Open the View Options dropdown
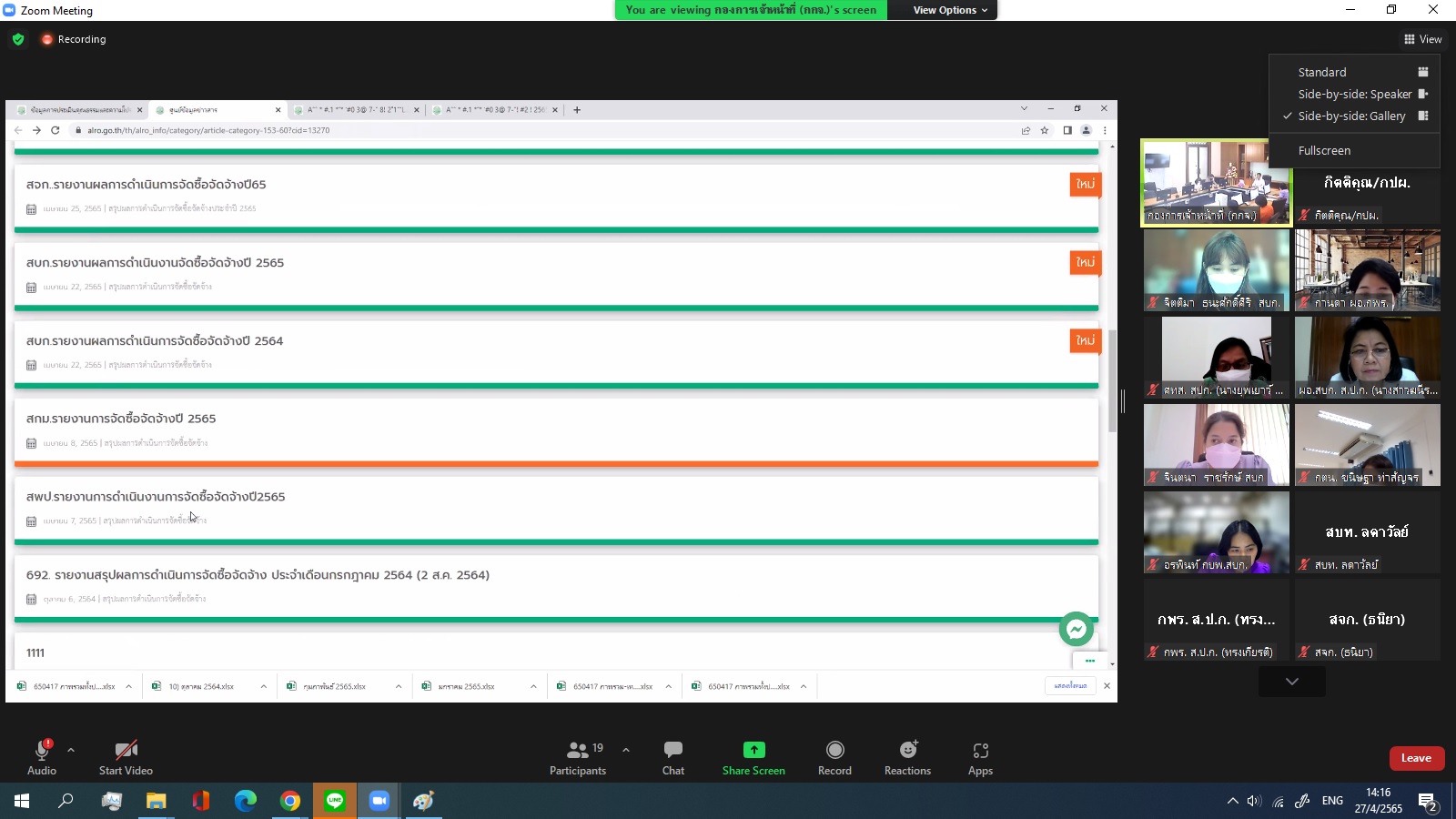1456x819 pixels. (950, 10)
